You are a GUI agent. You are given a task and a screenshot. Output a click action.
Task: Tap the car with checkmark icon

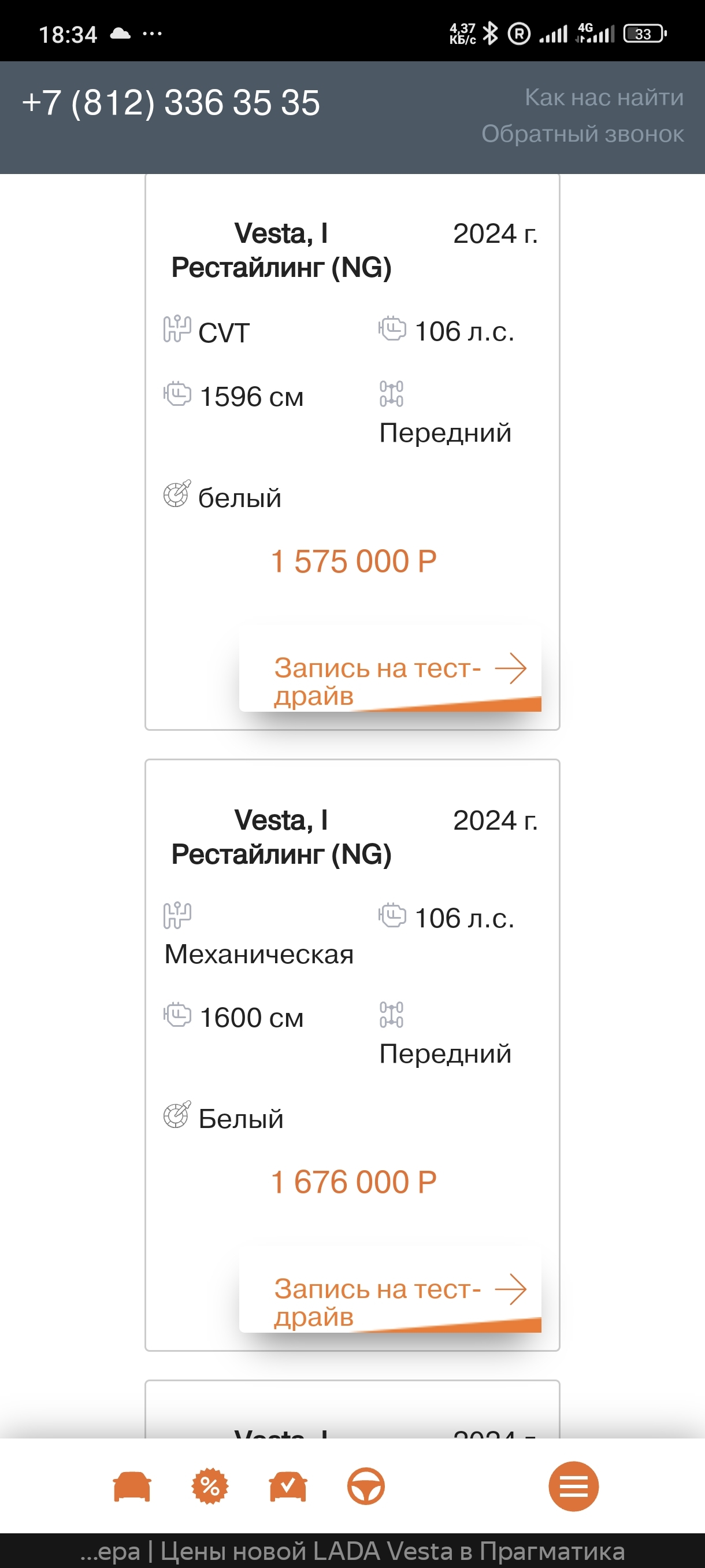coord(288,1486)
